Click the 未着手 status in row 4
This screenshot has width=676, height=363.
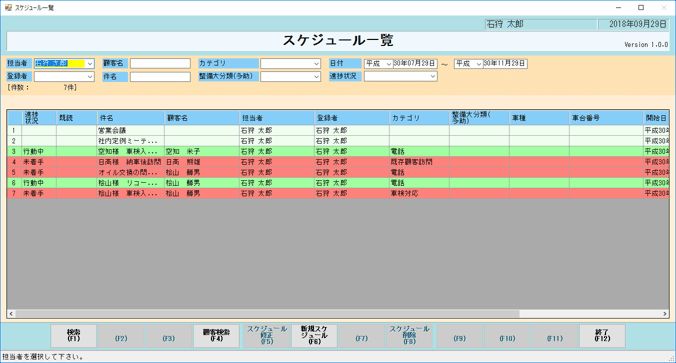(39, 162)
